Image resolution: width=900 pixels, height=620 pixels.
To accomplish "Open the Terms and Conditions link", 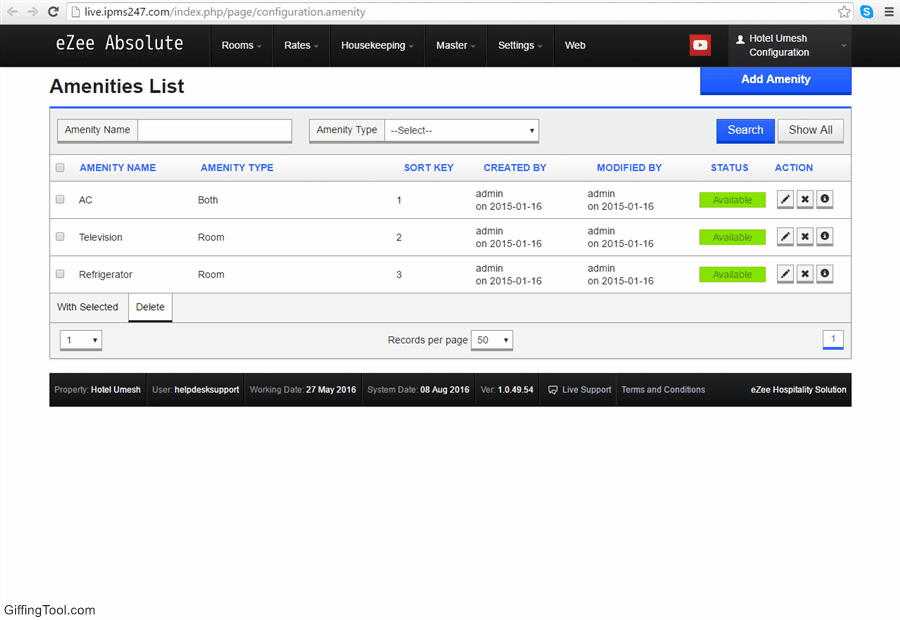I will coord(663,390).
